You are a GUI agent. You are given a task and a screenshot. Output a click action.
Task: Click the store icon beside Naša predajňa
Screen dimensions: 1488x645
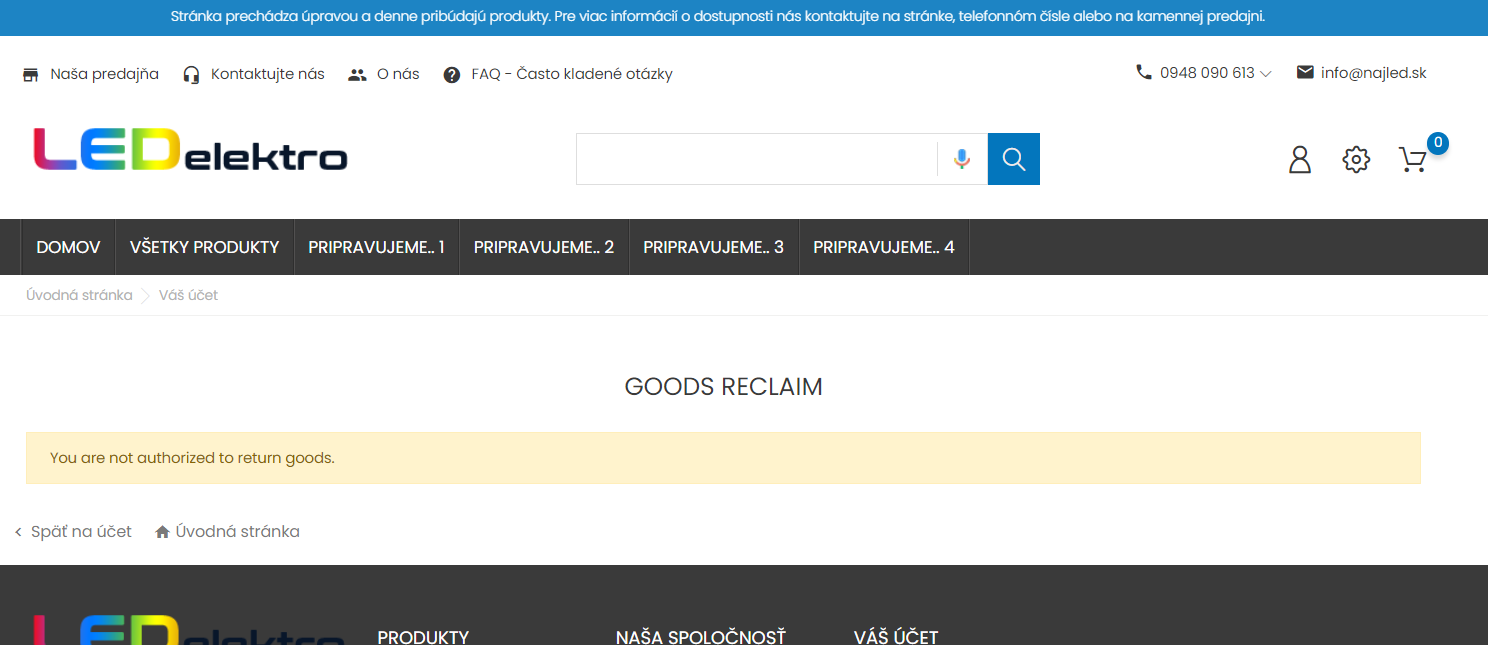point(31,74)
